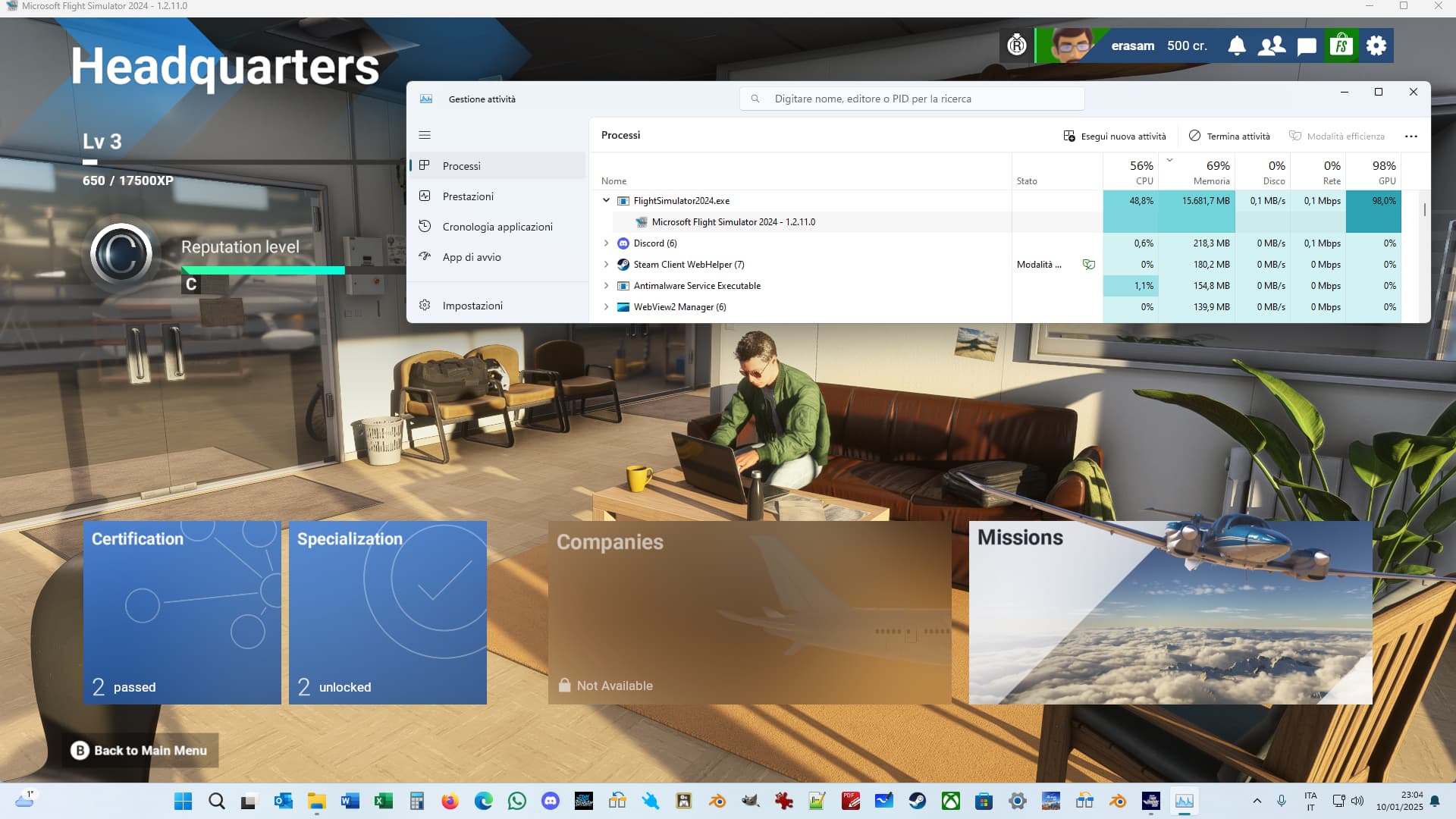Expand WebView2 Manager (6) process group
The width and height of the screenshot is (1456, 819).
(x=606, y=307)
